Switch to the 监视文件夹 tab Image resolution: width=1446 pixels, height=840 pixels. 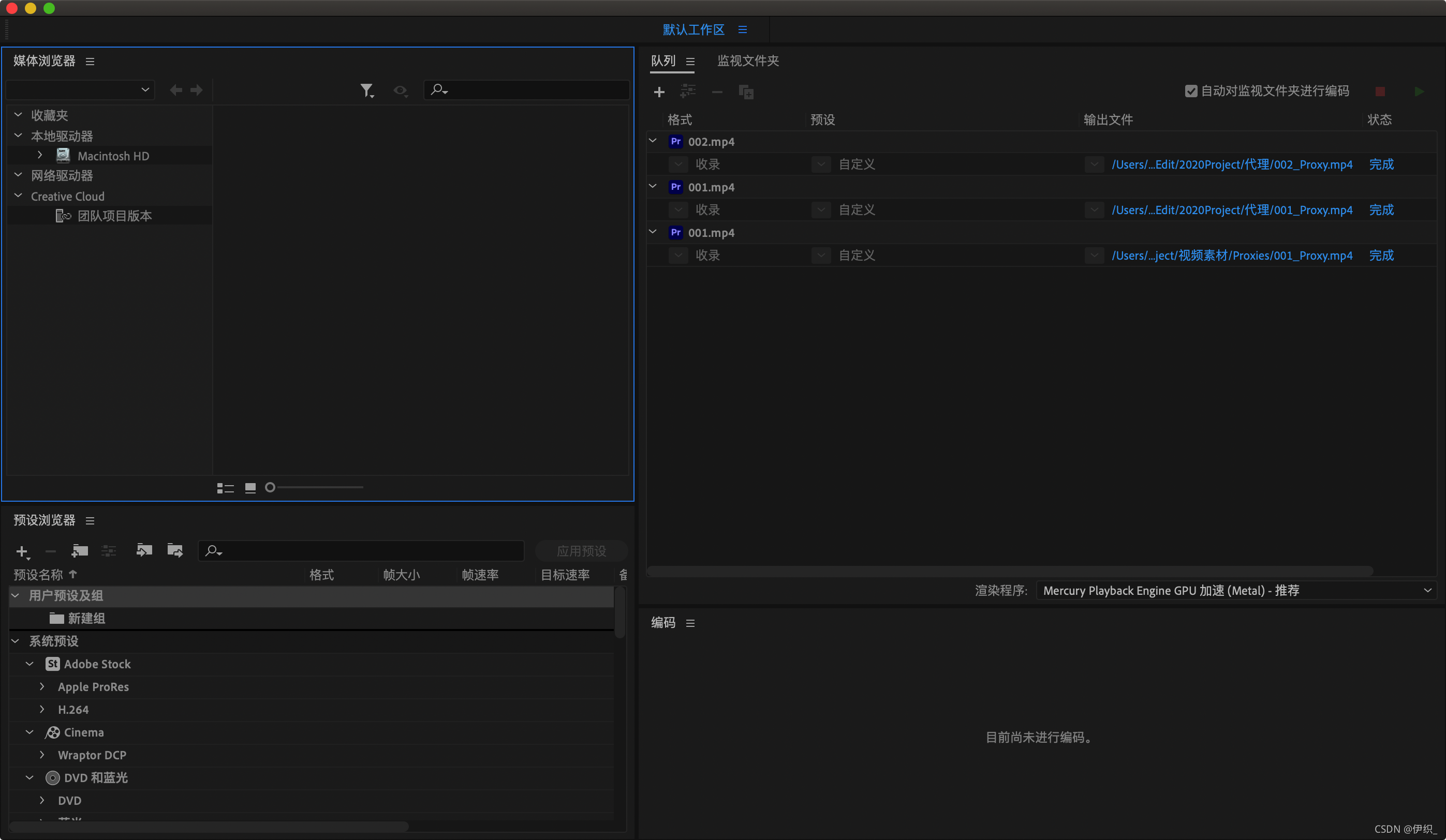click(x=748, y=61)
